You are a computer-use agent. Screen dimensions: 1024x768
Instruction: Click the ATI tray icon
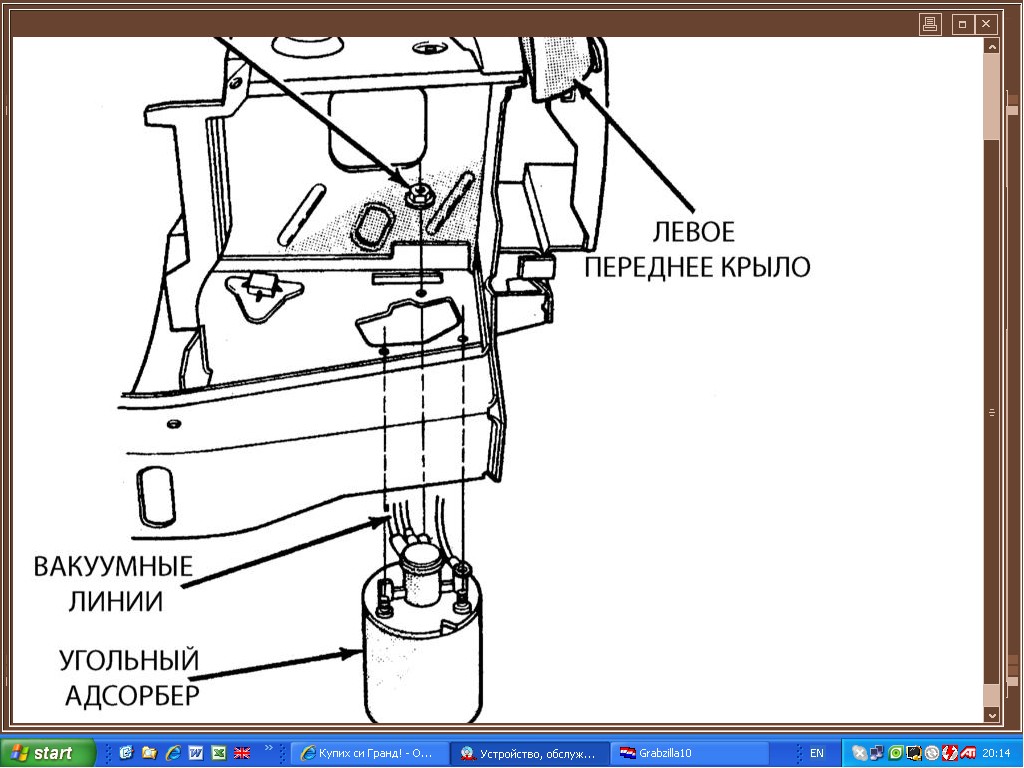tap(969, 752)
